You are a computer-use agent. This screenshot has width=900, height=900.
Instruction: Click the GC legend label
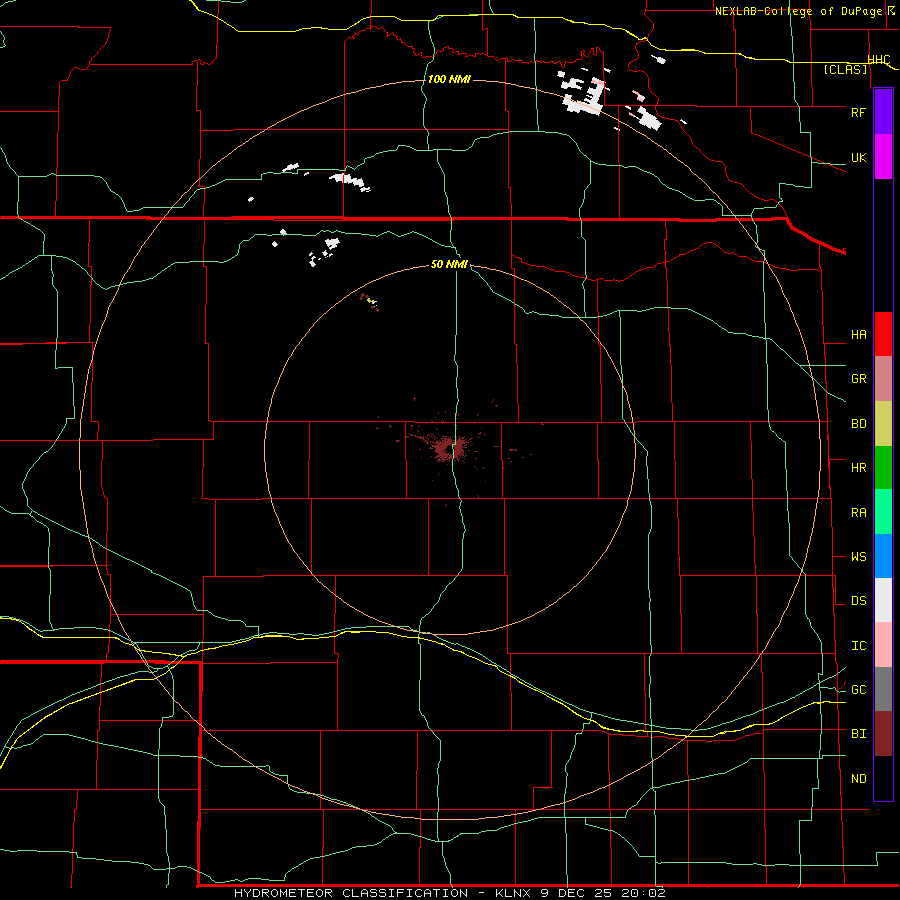(858, 690)
